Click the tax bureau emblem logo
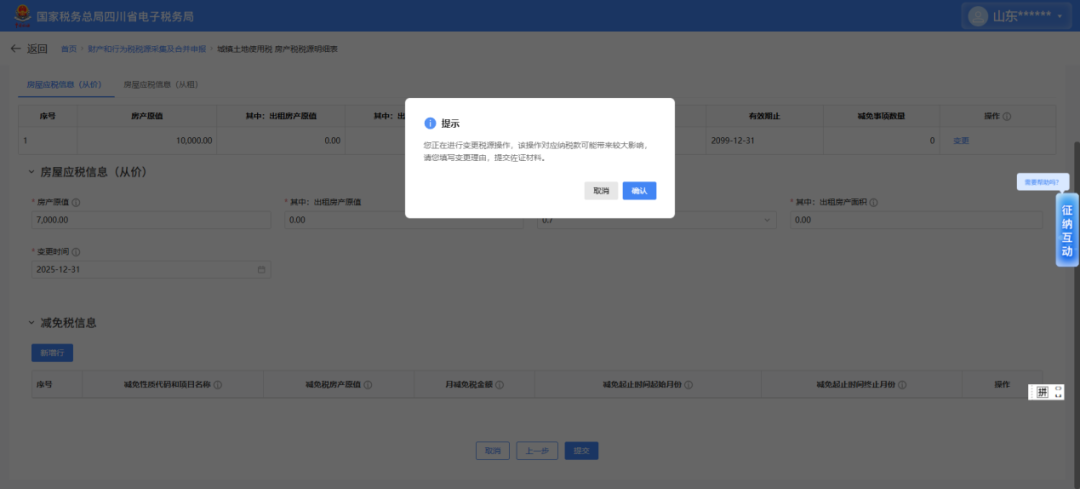This screenshot has height=489, width=1080. point(20,16)
